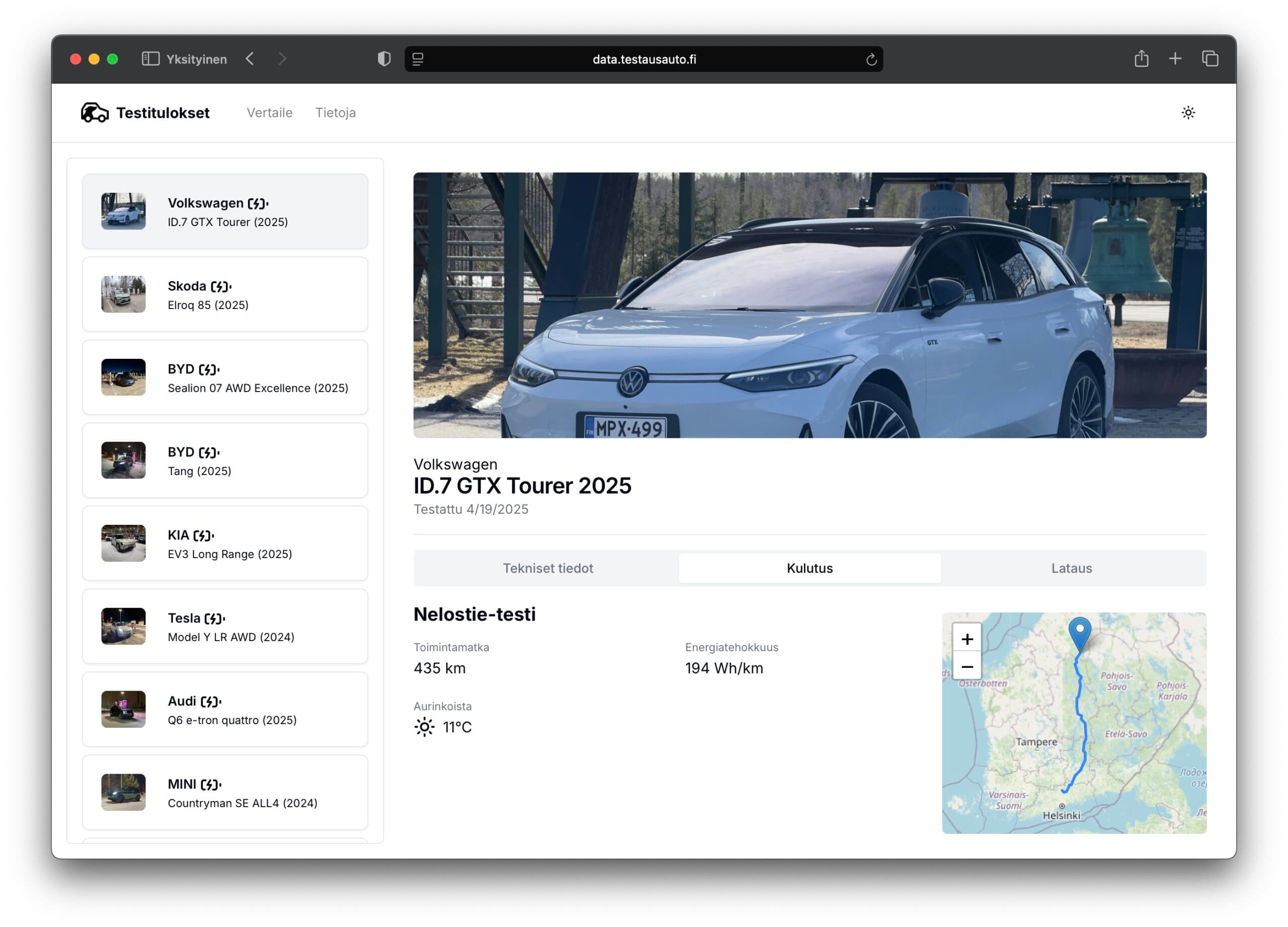
Task: Click the Yksityinen private browsing label
Action: point(197,59)
